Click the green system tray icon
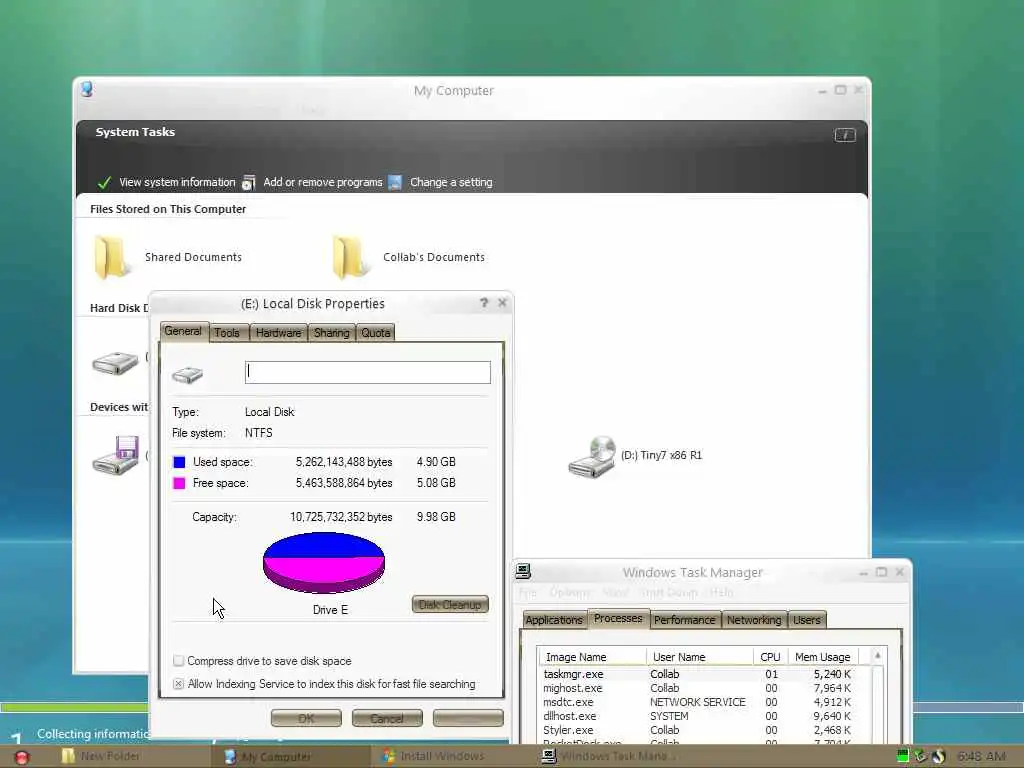 pos(903,756)
